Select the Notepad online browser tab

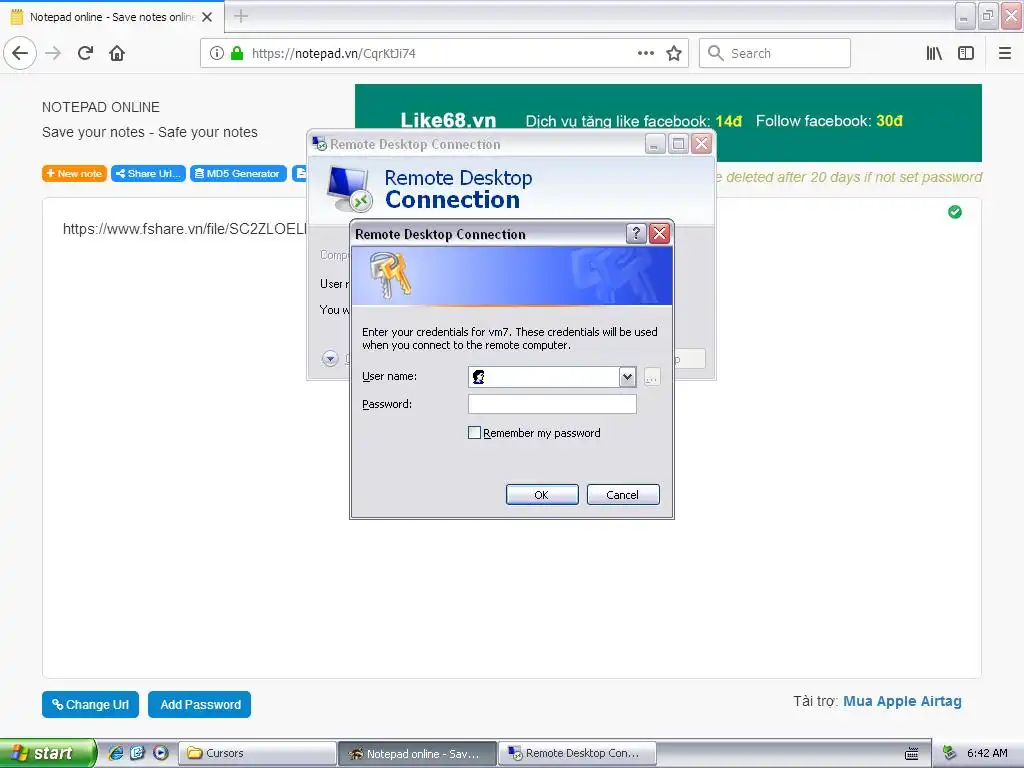[x=112, y=17]
